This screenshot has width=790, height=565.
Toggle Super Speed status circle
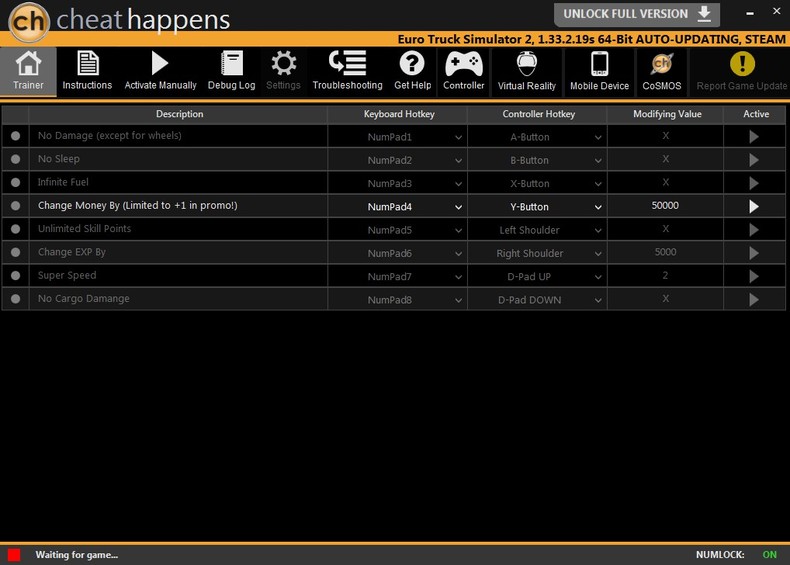tap(16, 276)
